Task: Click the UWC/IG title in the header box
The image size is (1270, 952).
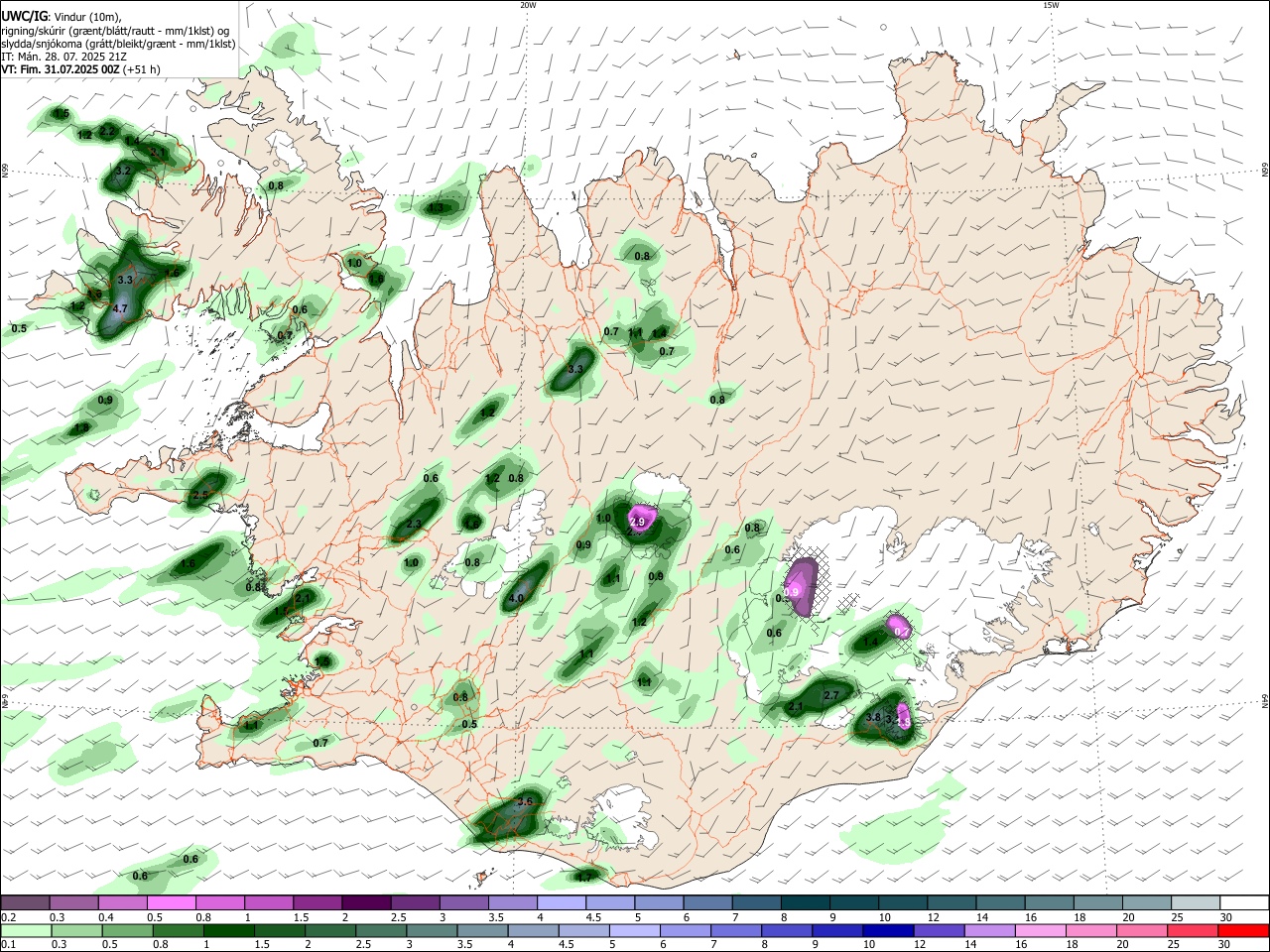Action: click(24, 16)
